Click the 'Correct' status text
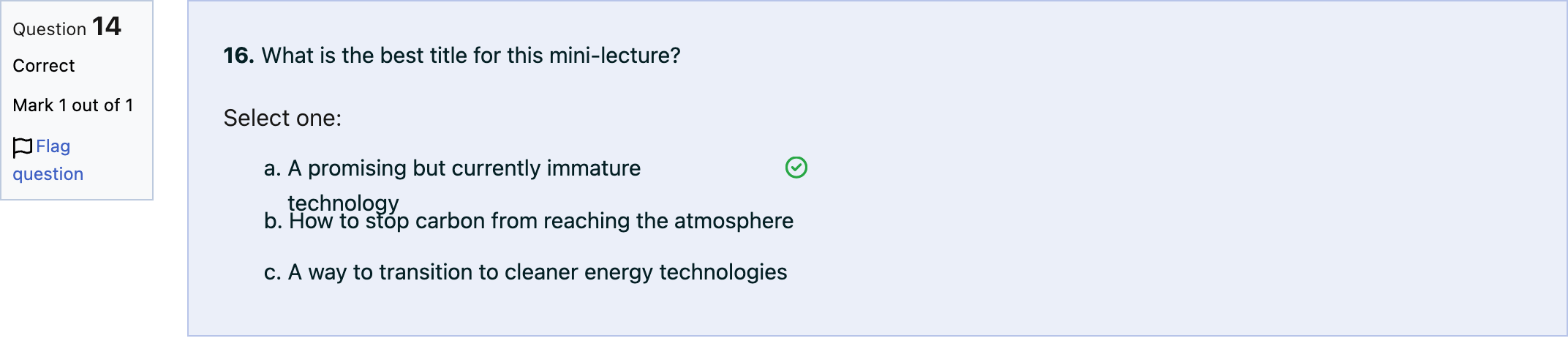The height and width of the screenshot is (360, 1568). (44, 66)
